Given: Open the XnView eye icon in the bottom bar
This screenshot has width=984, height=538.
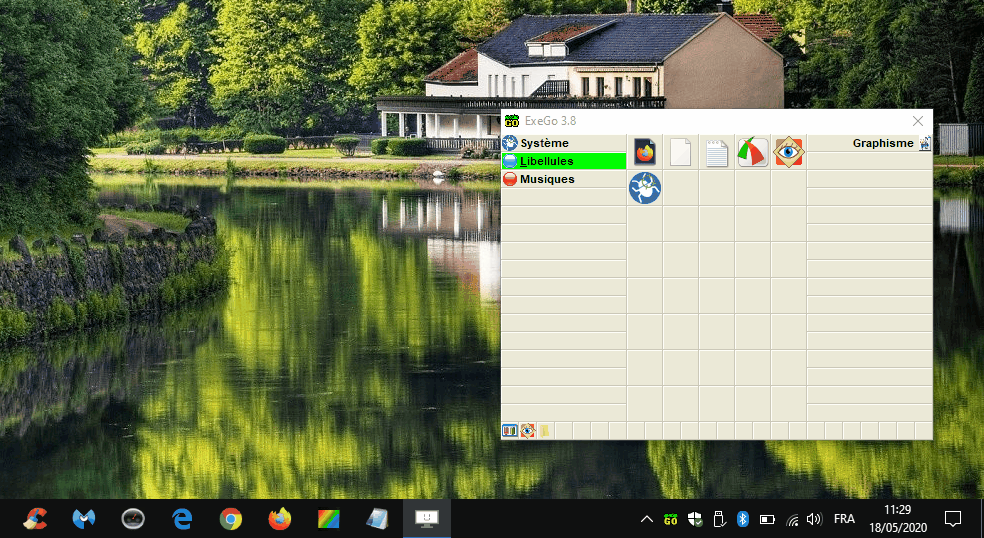Looking at the screenshot, I should (x=528, y=431).
